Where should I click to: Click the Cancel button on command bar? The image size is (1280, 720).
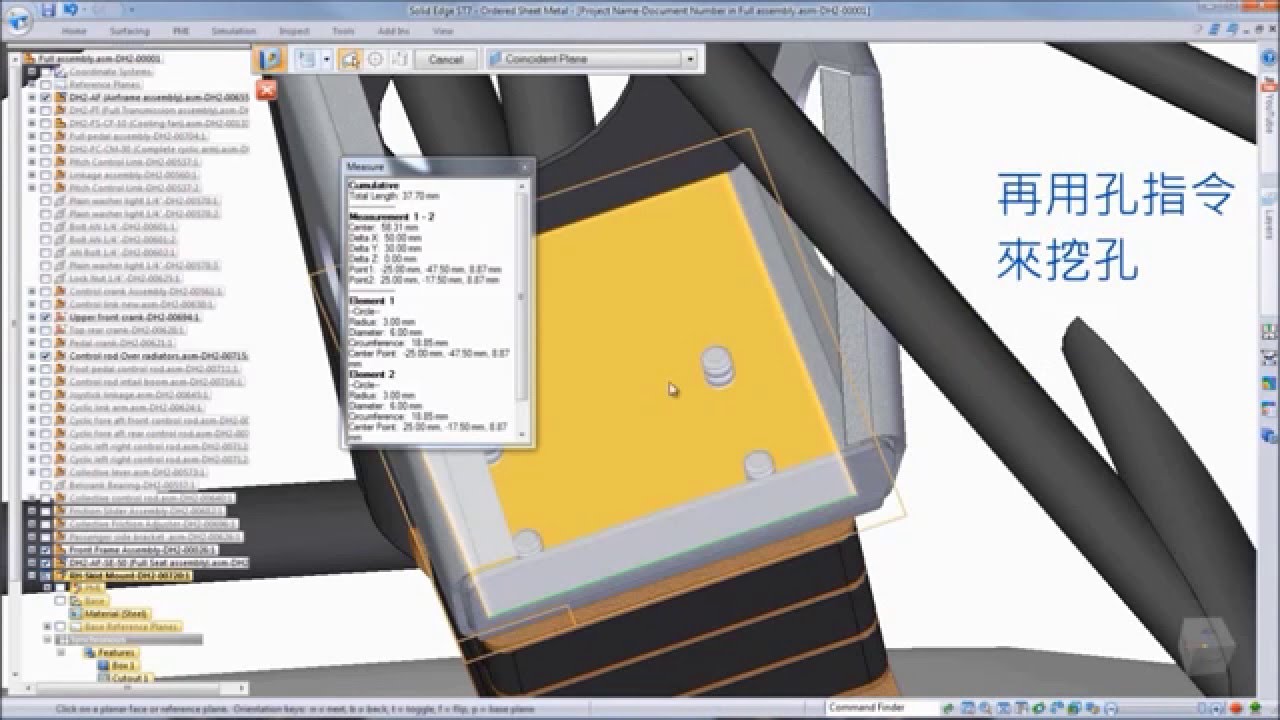pos(445,59)
